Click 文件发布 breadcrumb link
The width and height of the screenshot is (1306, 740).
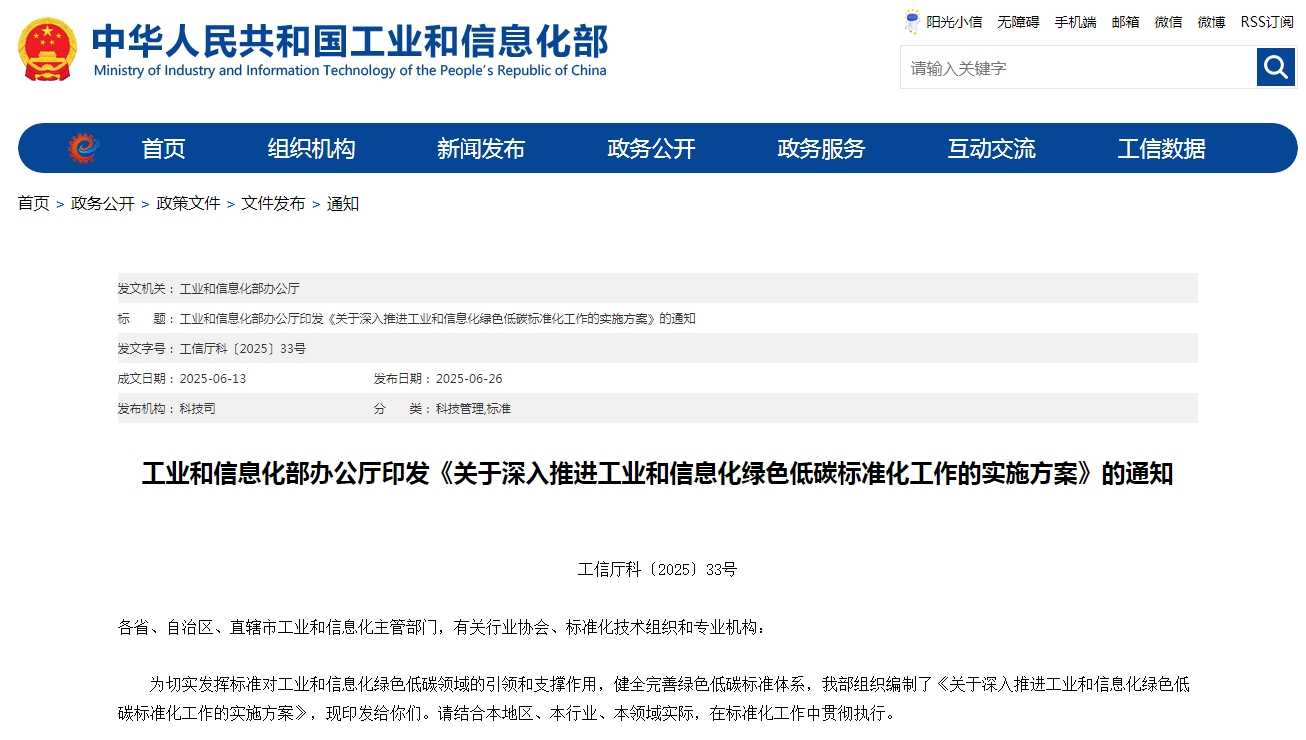pyautogui.click(x=273, y=203)
